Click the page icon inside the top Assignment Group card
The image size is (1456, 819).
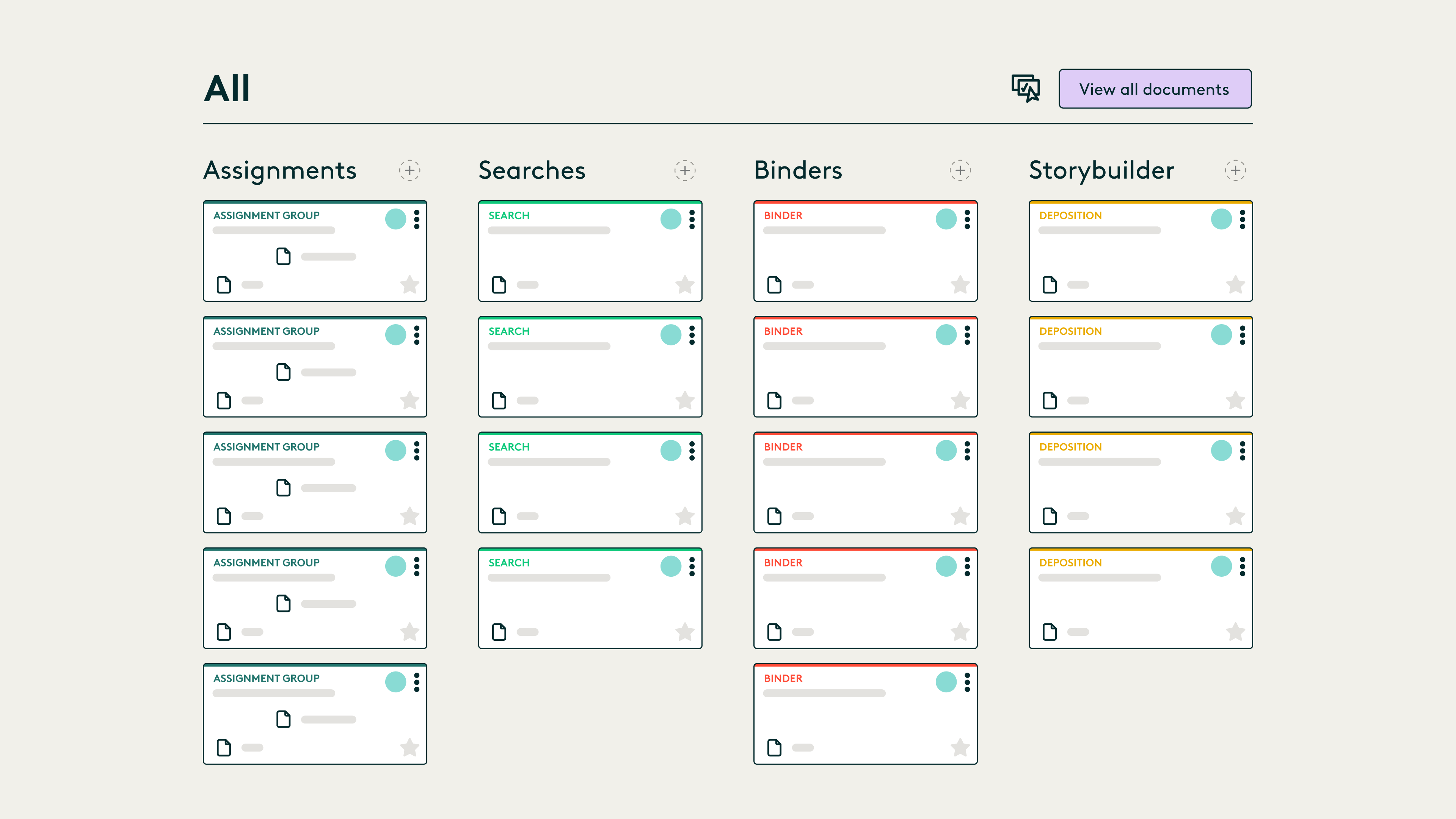coord(283,256)
